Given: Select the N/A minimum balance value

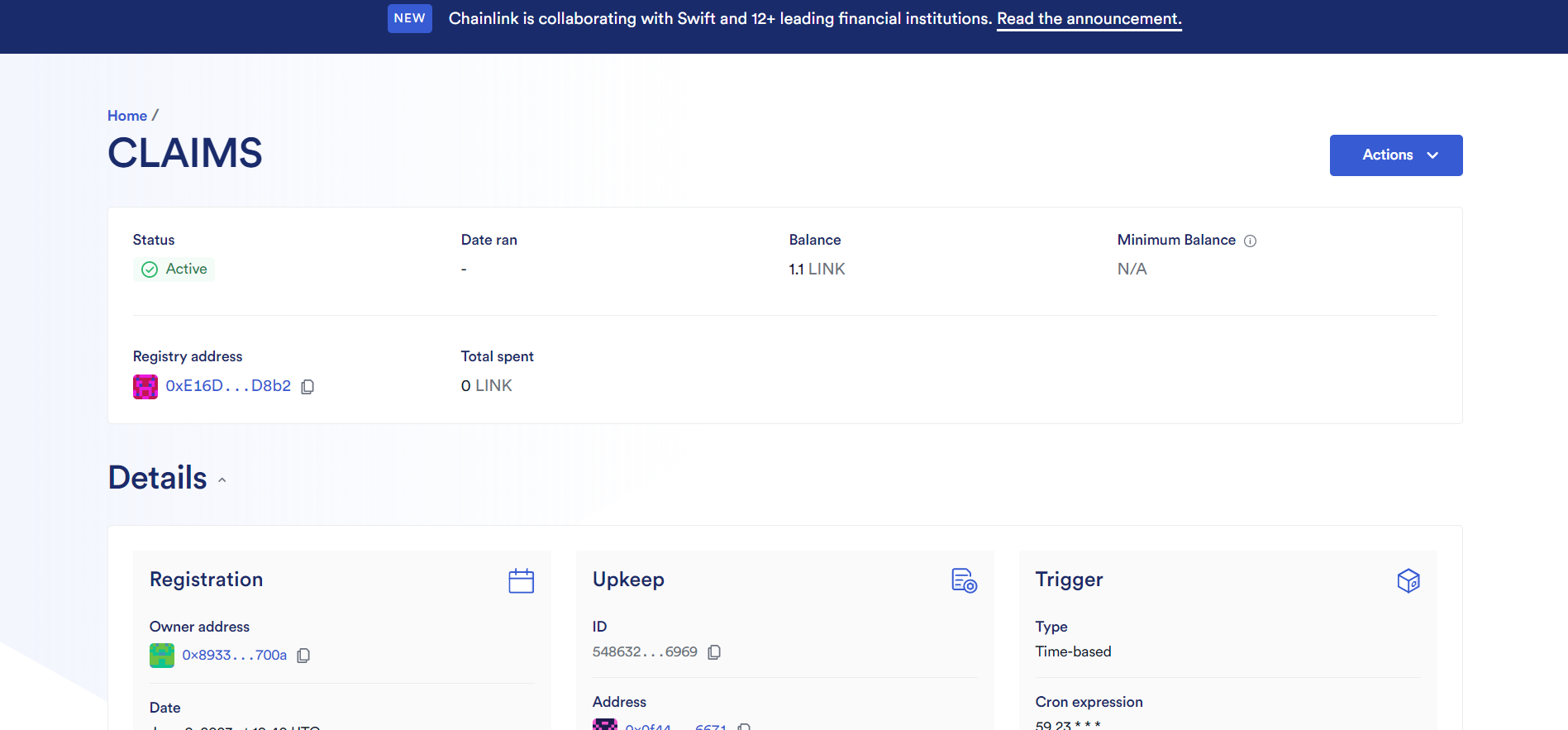Looking at the screenshot, I should pyautogui.click(x=1132, y=270).
